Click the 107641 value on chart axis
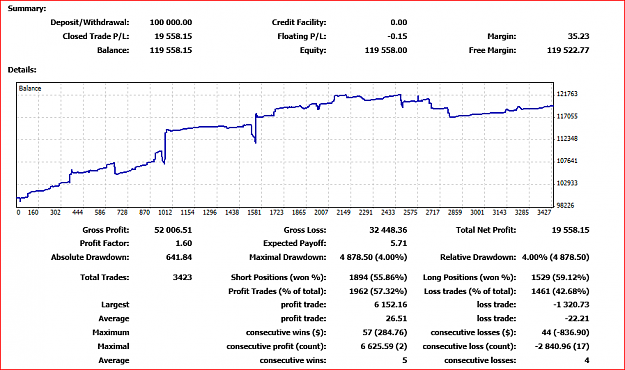 point(567,161)
